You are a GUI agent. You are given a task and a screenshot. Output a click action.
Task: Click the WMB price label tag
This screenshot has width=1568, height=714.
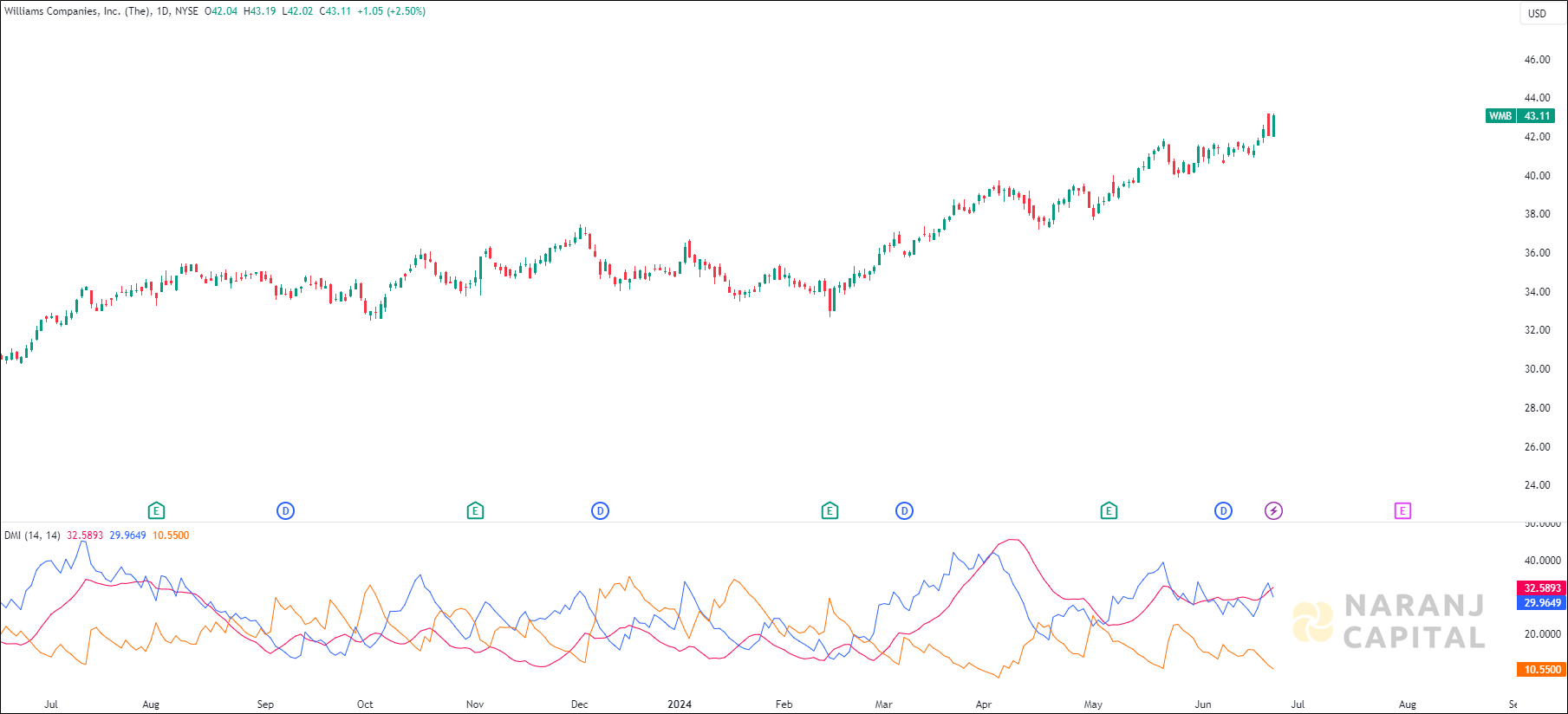point(1500,116)
